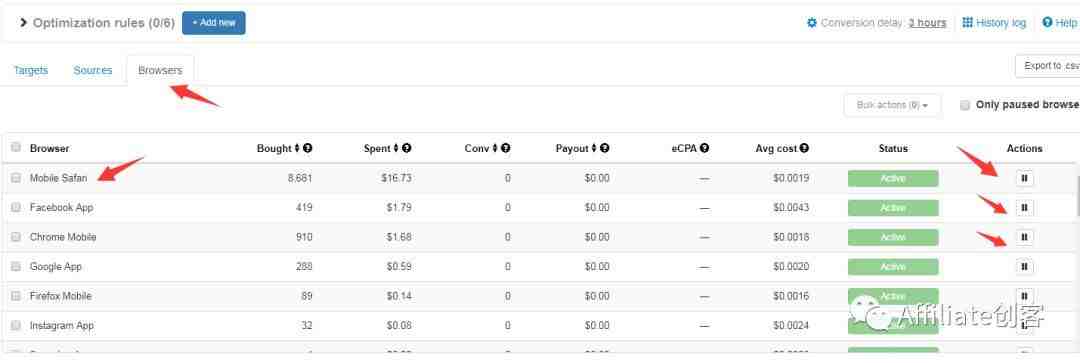Screen dimensions: 1080x363
Task: Pause the Mobile Safari browser row
Action: (x=1024, y=178)
